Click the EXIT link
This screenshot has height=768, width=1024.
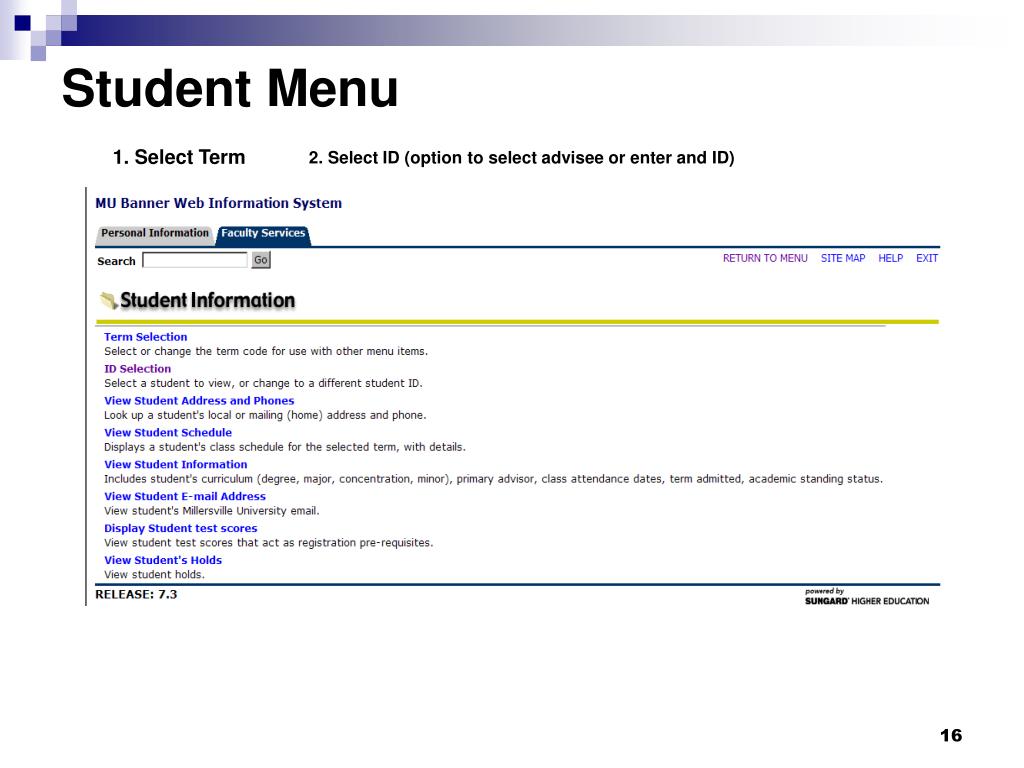click(927, 258)
